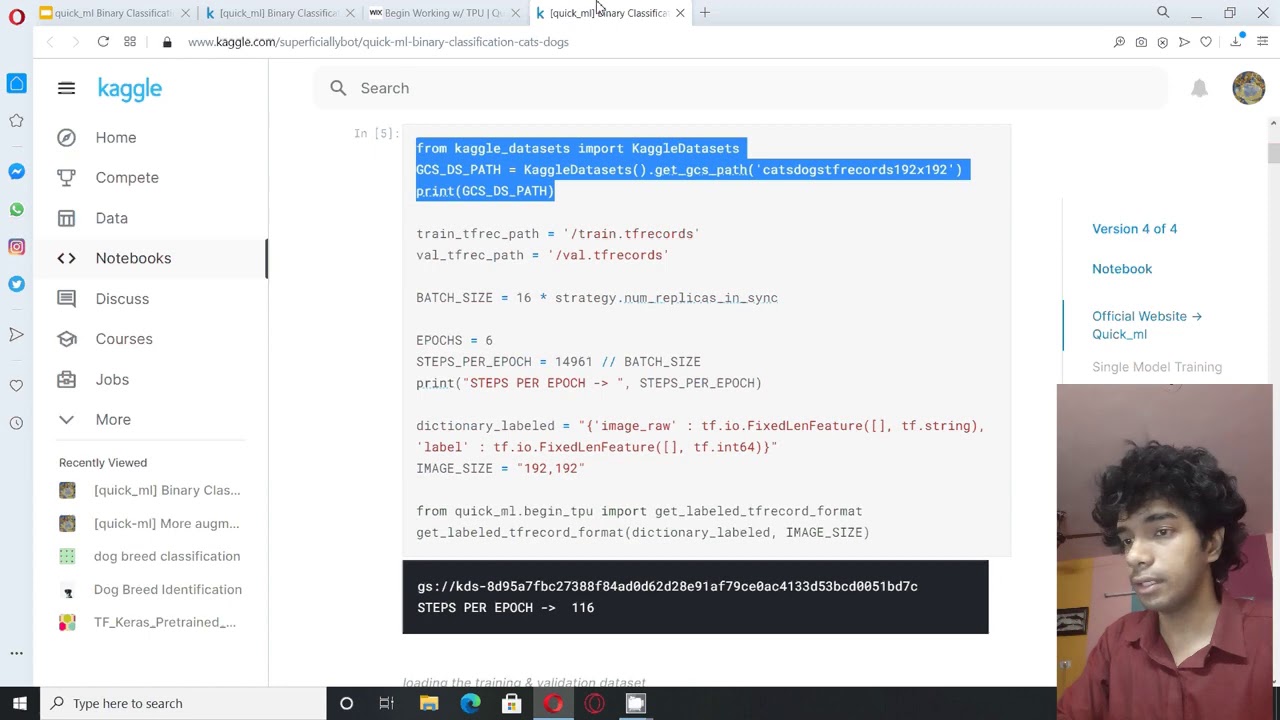Open WhatsApp in Opera sidebar
Image resolution: width=1280 pixels, height=720 pixels.
pos(16,210)
